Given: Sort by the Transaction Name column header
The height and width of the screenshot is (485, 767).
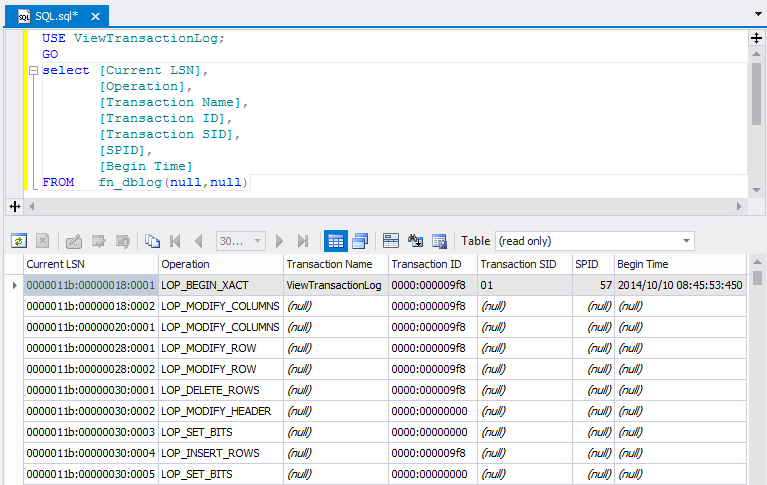Looking at the screenshot, I should coord(336,264).
